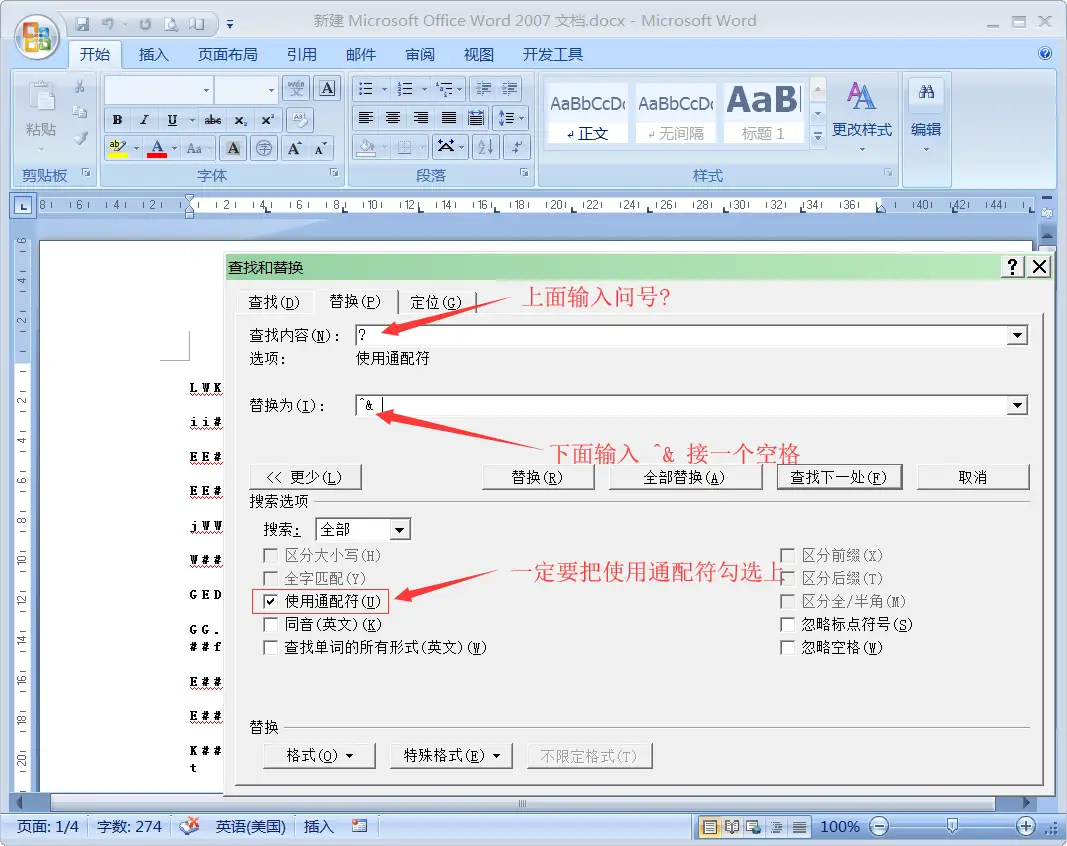Click the Change Styles (更改样式) icon
Image resolution: width=1067 pixels, height=846 pixels.
861,110
